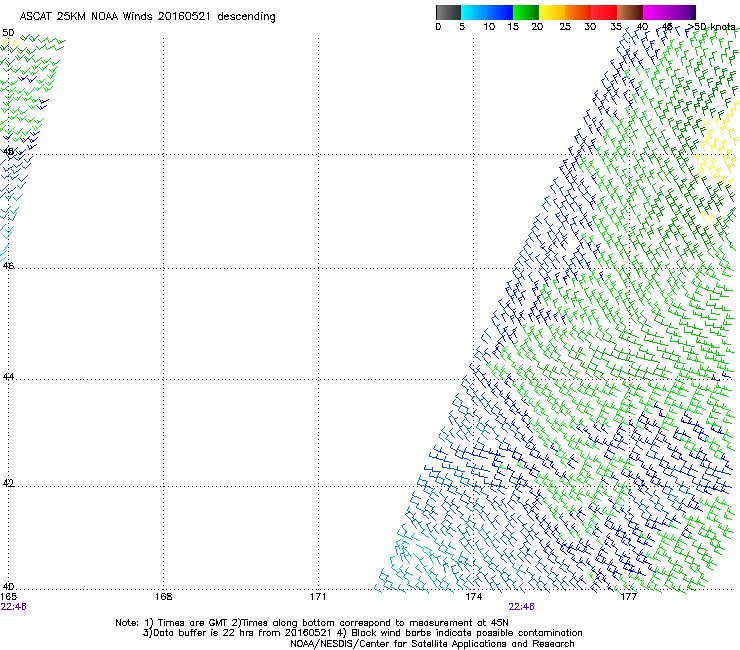Image resolution: width=740 pixels, height=650 pixels.
Task: Click the cyan-blue 5-15 knots legend segment
Action: coord(487,12)
